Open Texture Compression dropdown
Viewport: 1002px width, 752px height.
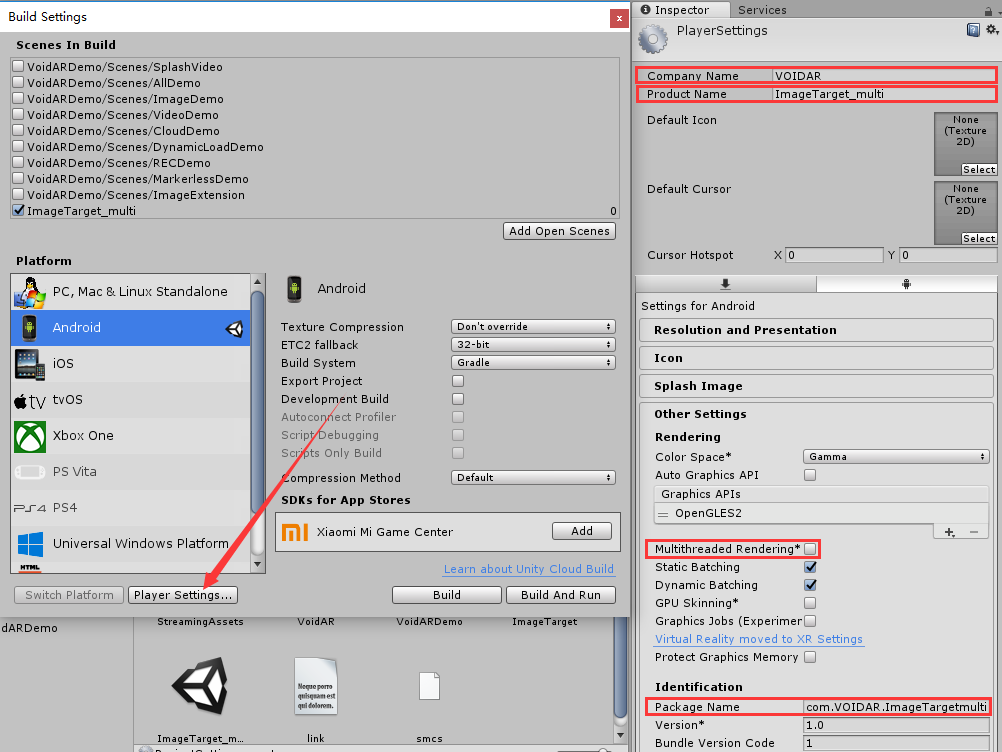[533, 326]
